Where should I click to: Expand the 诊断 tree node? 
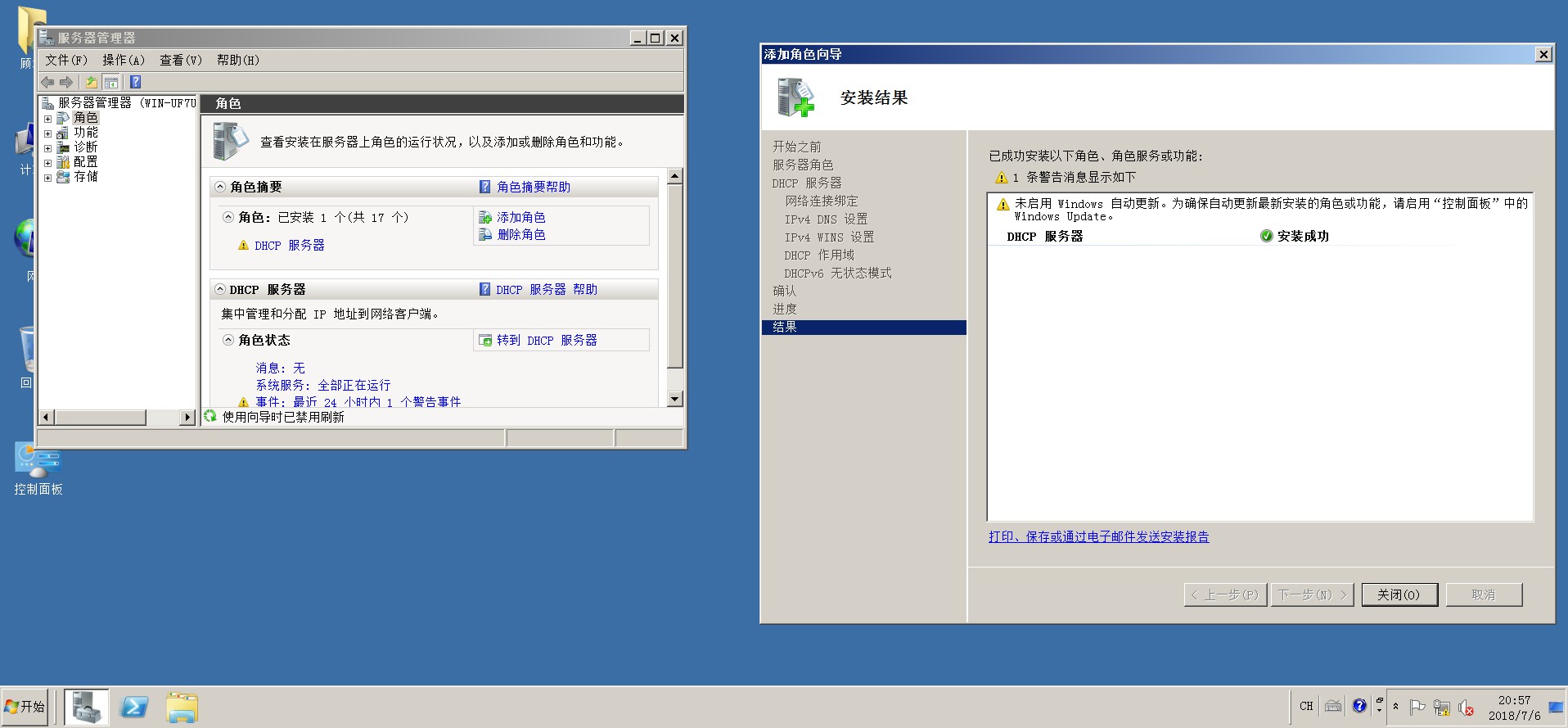[47, 148]
